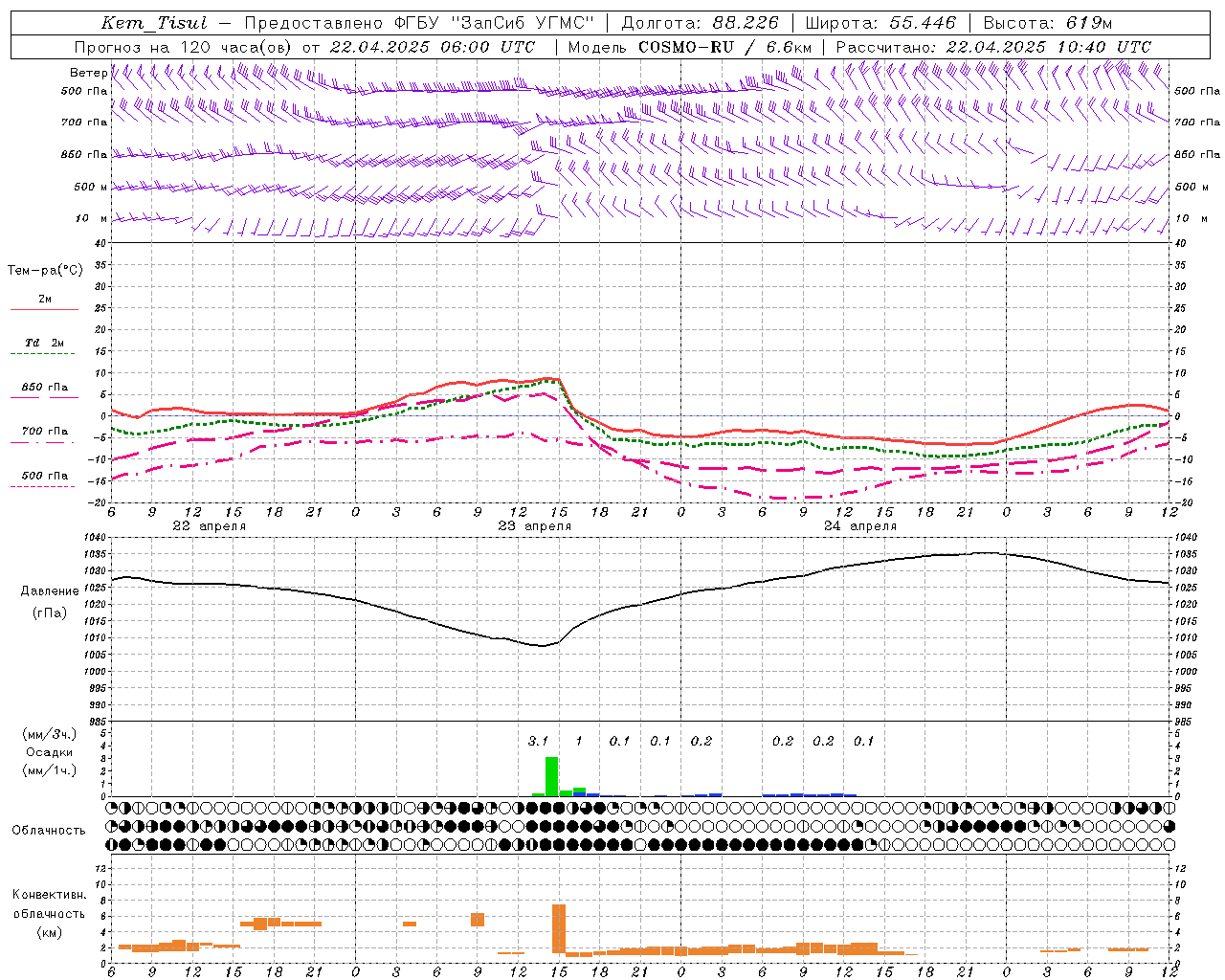Click the 'Осадки' precipitation label
The width and height of the screenshot is (1225, 980).
[x=49, y=752]
